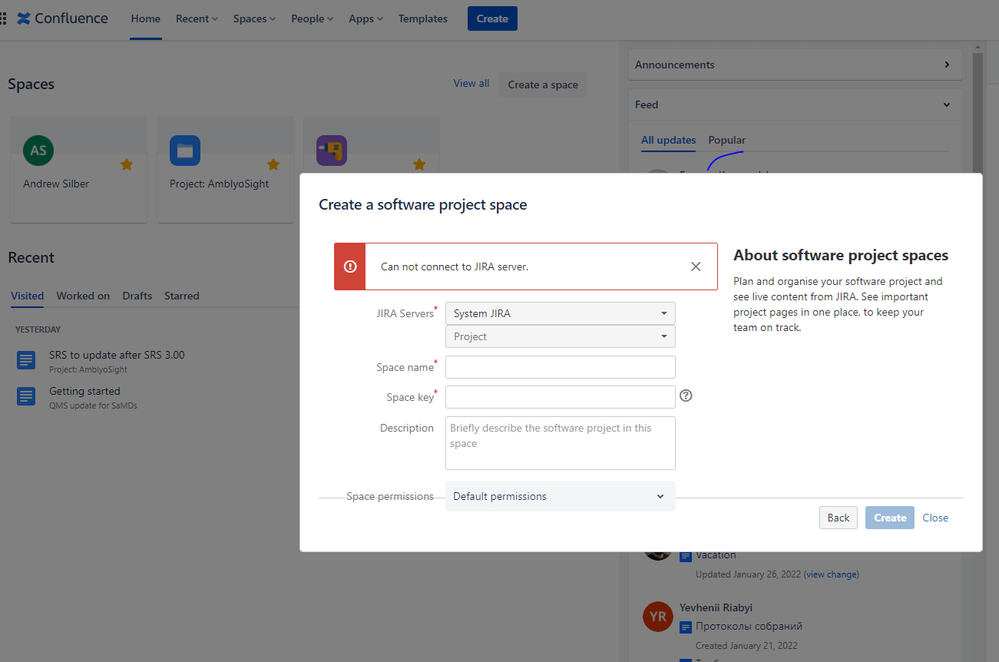Screen dimensions: 999x662
Task: Open the Apps menu dropdown
Action: [366, 18]
